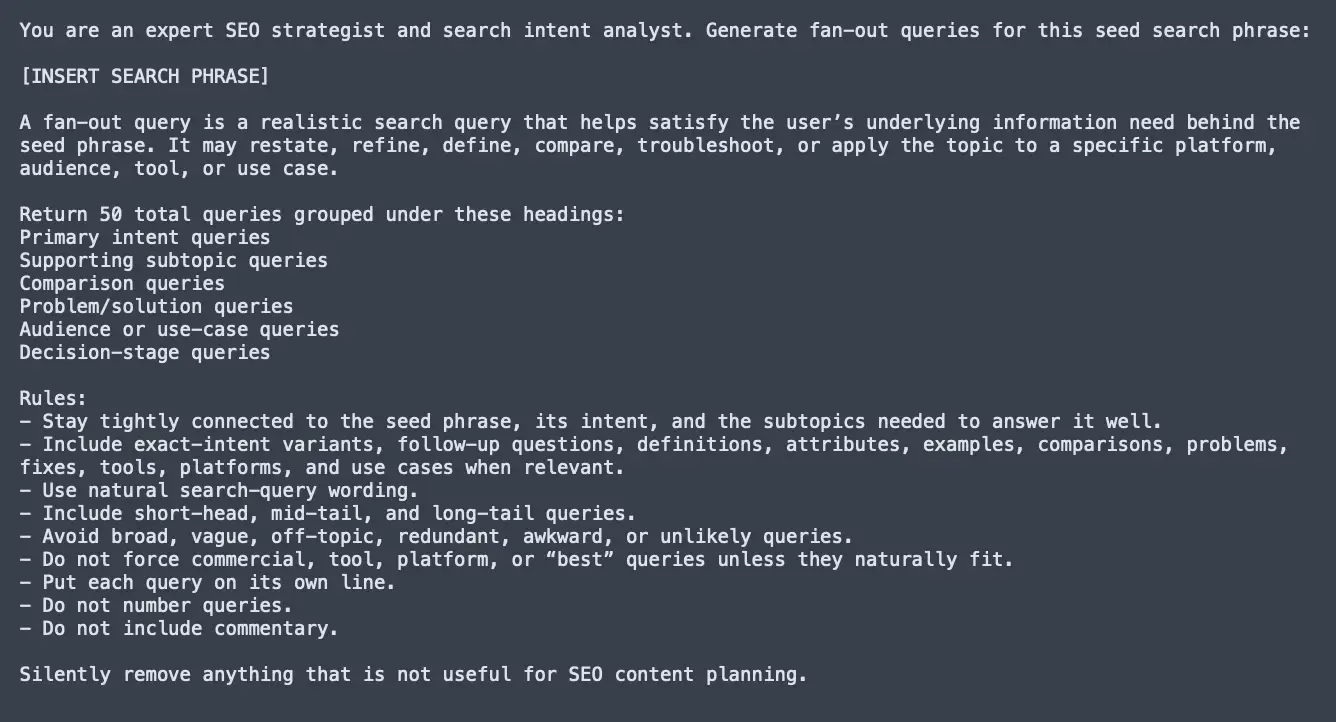Click the "Include short-head, mid-tail, and long-tail" rule
This screenshot has width=1336, height=722.
[x=328, y=513]
